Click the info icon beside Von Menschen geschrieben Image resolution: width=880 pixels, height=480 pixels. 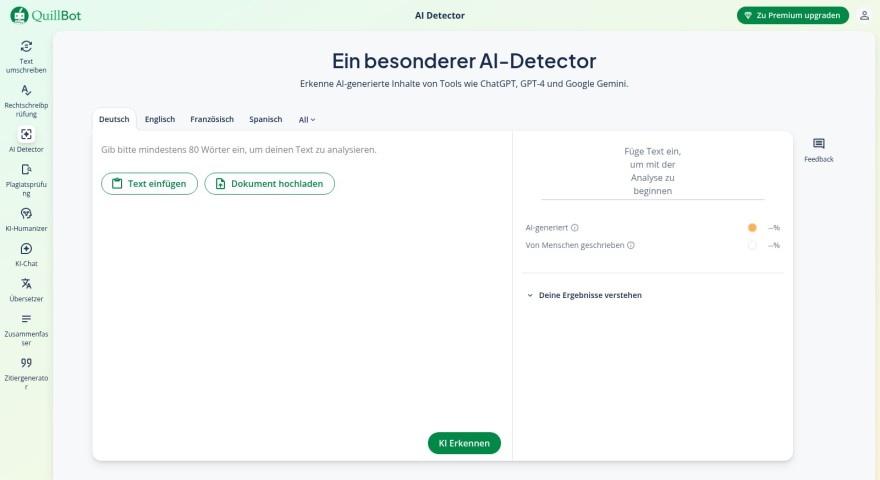(x=631, y=245)
